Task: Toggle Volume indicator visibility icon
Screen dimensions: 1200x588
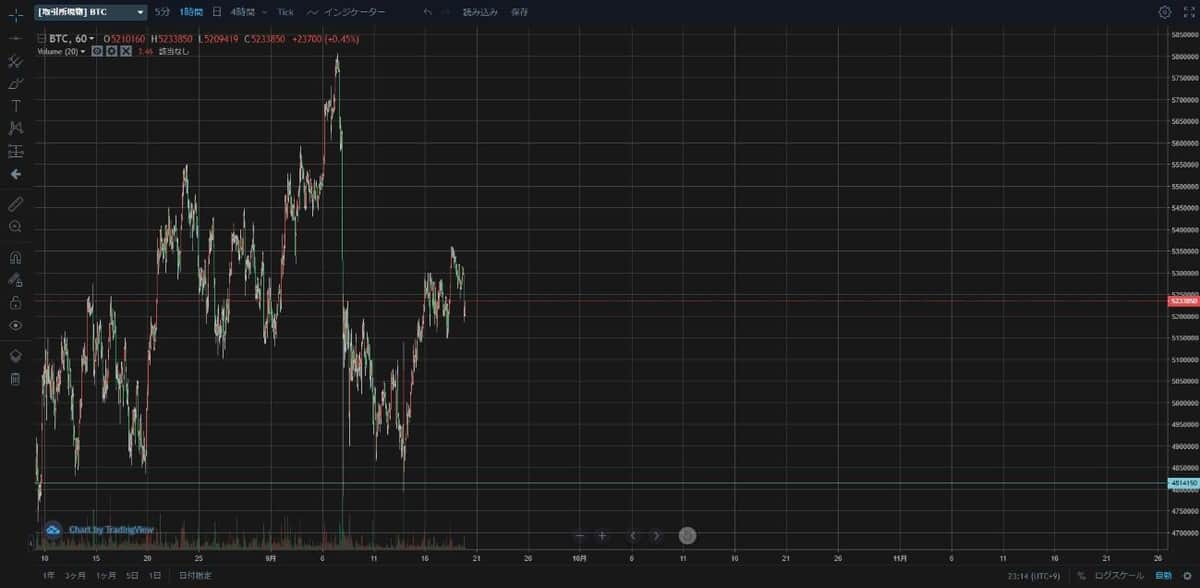Action: 97,51
